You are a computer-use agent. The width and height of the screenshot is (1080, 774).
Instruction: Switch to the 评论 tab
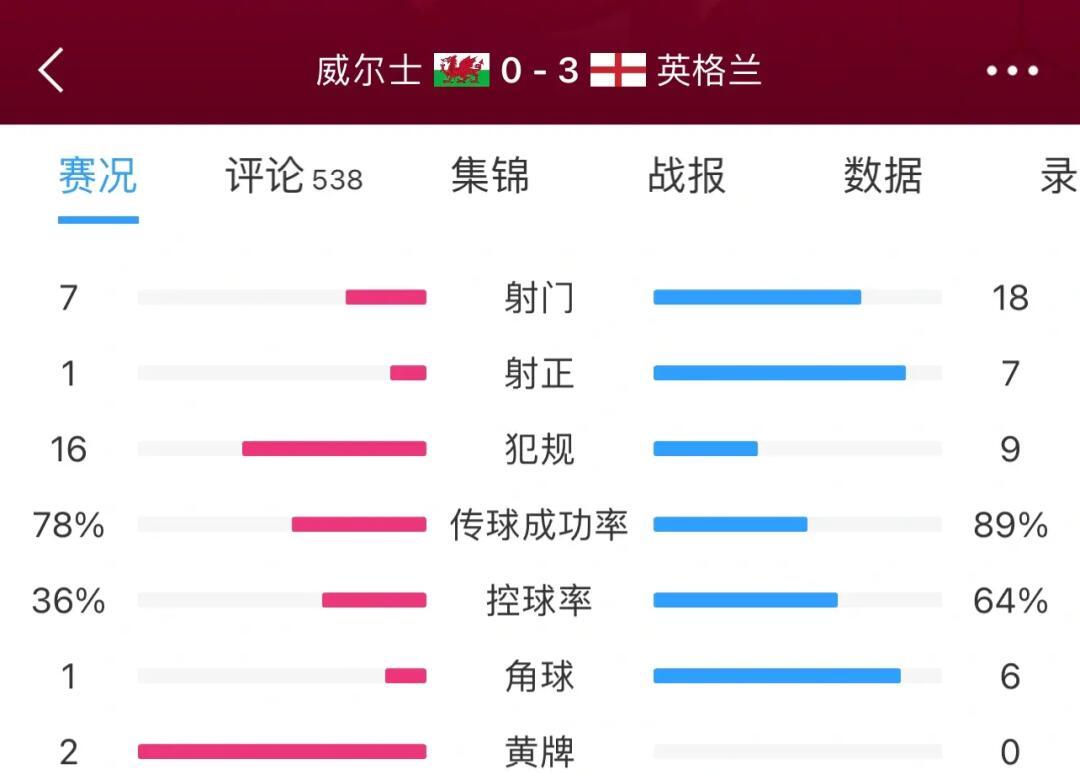coord(294,176)
